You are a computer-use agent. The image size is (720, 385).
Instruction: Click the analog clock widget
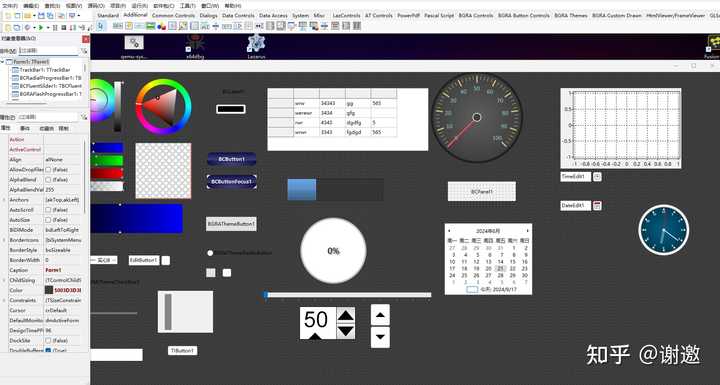tap(664, 230)
